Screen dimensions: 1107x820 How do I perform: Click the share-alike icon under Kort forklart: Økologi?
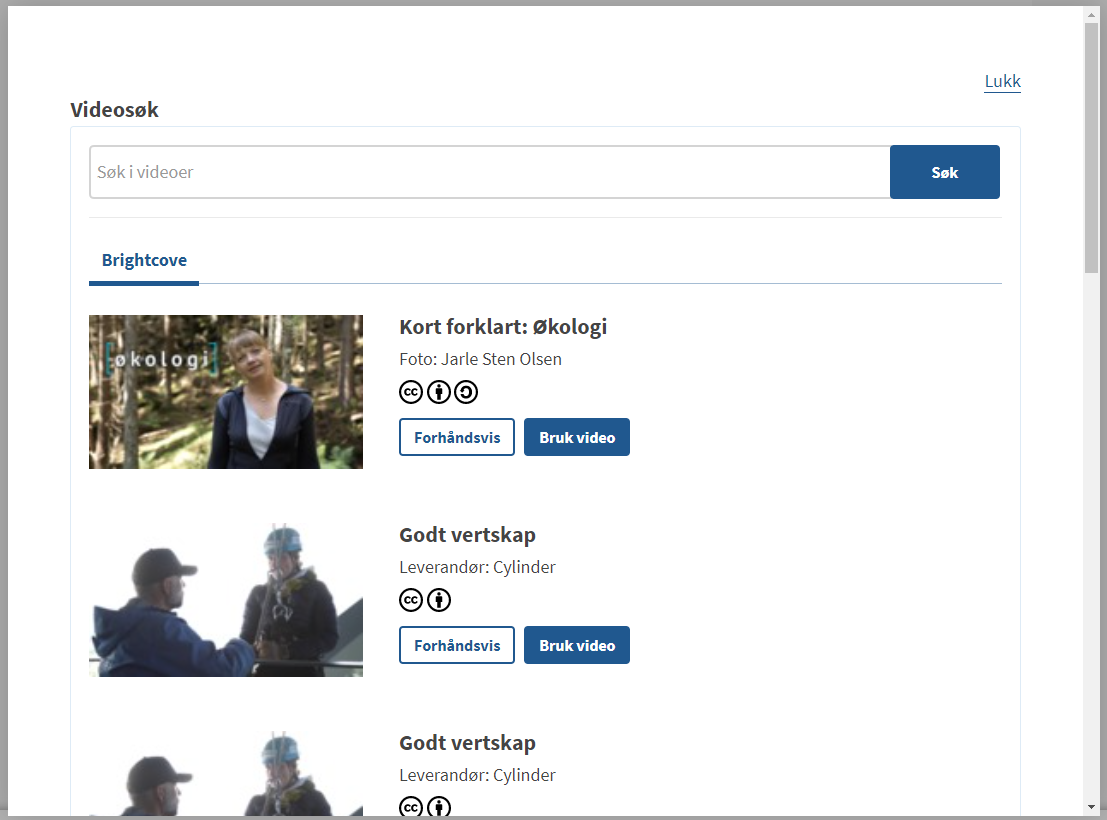click(466, 392)
